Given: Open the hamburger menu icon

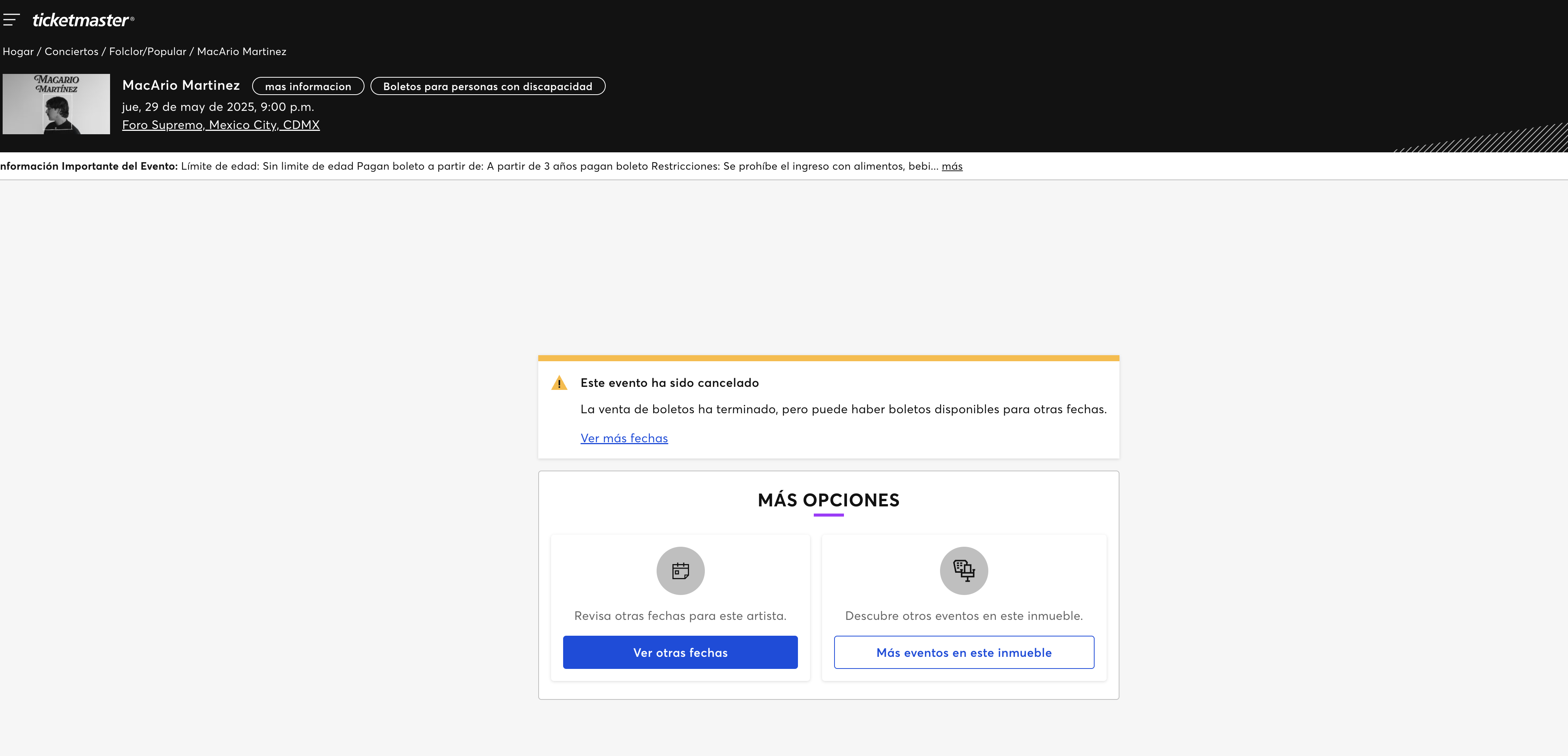Looking at the screenshot, I should click(11, 20).
